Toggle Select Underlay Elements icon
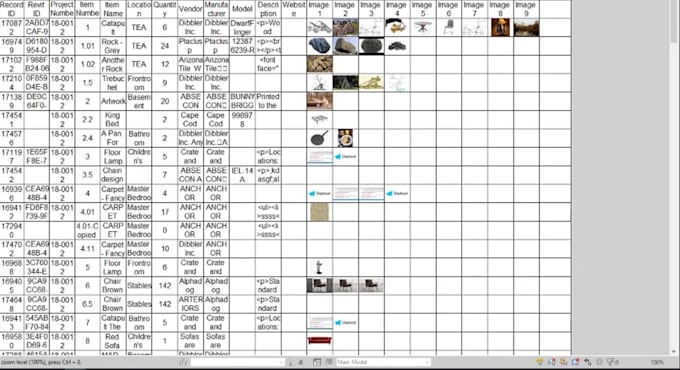Screen dimensions: 680x370 tap(552, 362)
